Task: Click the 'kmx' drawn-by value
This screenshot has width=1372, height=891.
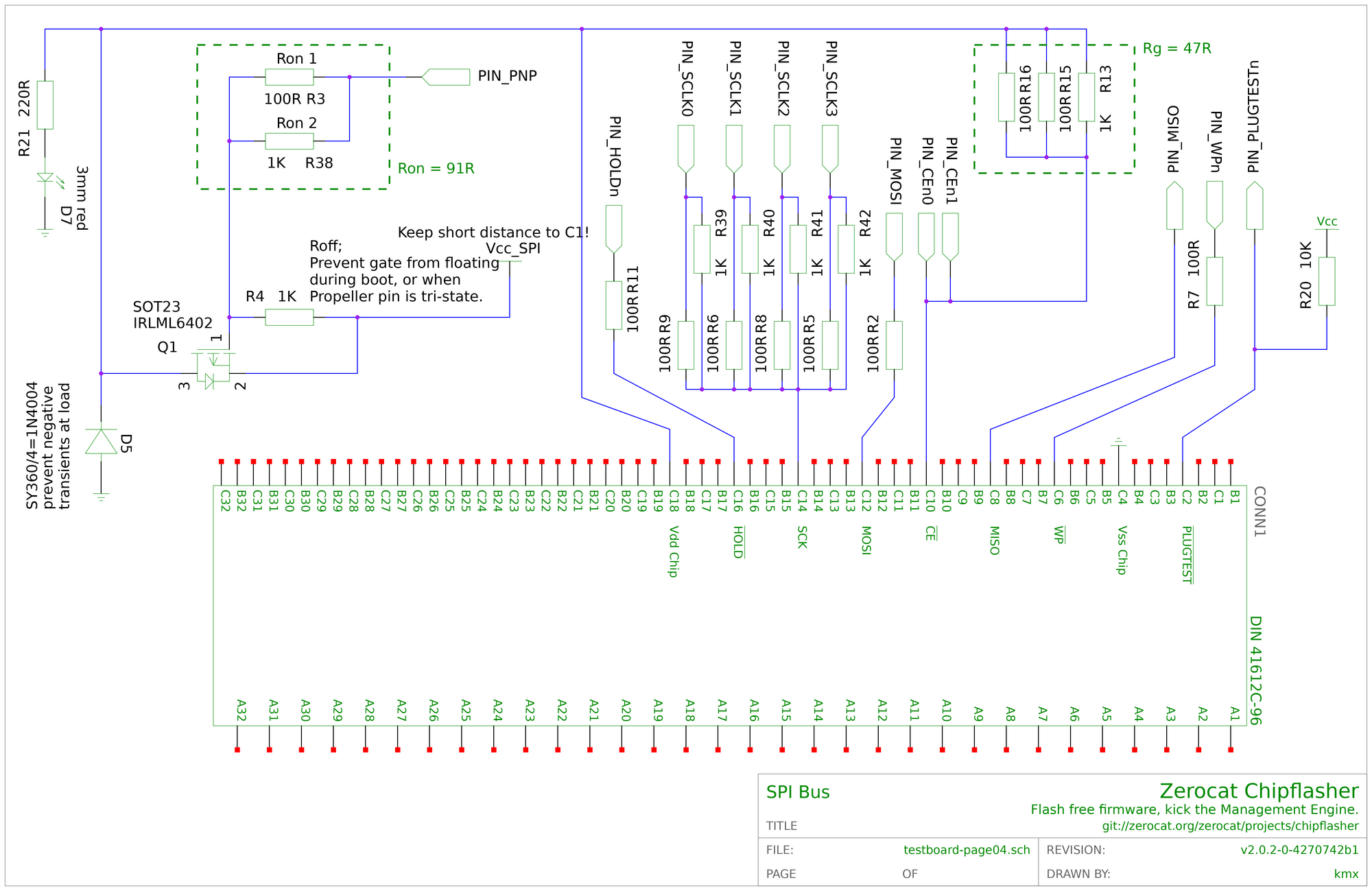Action: pyautogui.click(x=1346, y=874)
